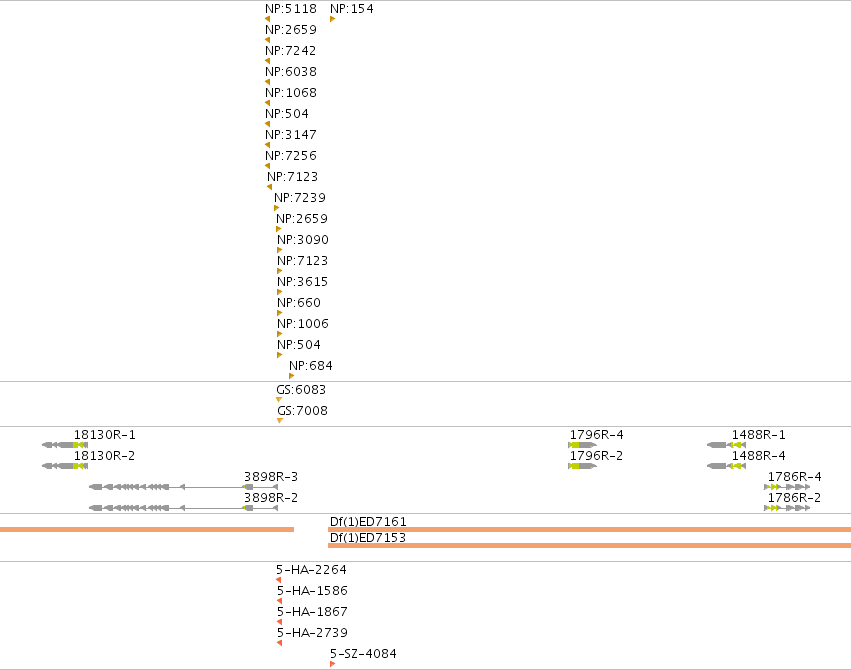Click the right-pointing arrow under NP:154

tap(333, 19)
